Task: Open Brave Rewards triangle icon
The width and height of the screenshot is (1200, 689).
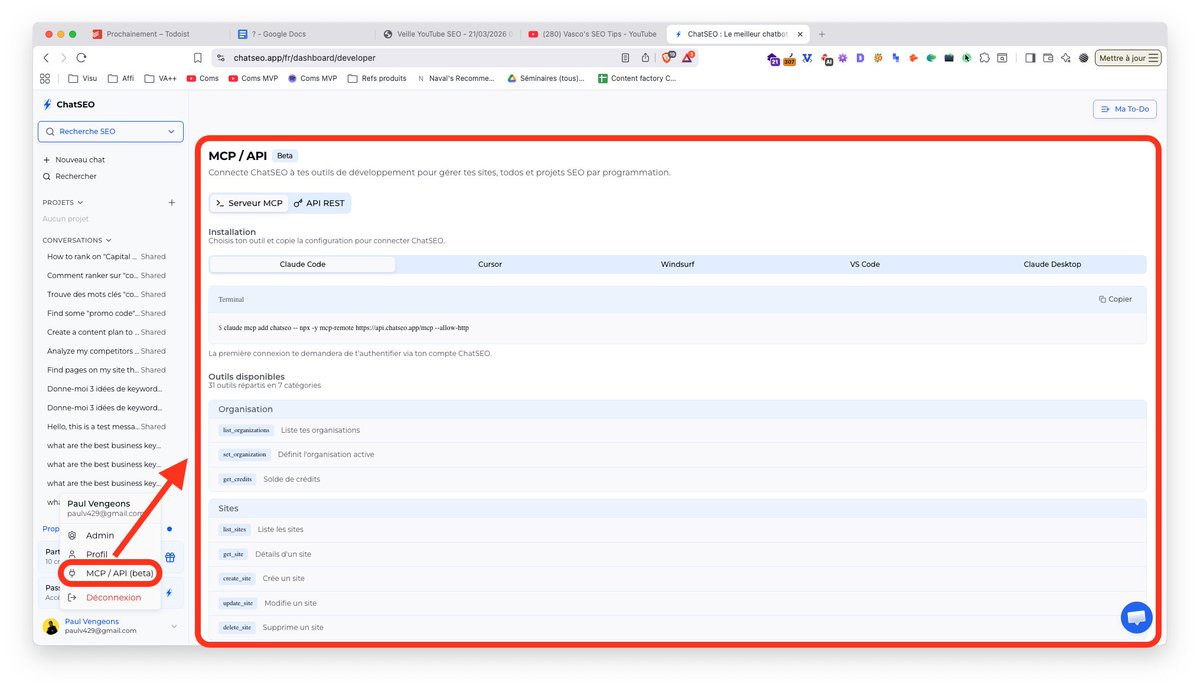Action: point(687,58)
